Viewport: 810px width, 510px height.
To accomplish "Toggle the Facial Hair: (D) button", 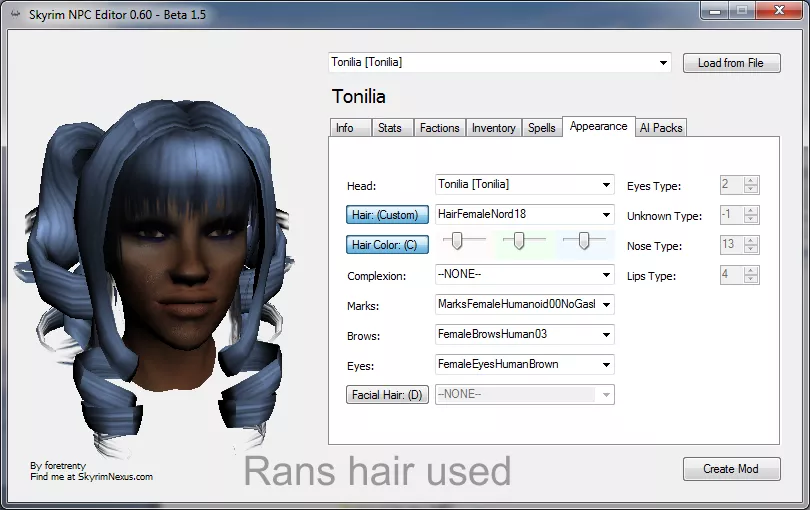I will tap(387, 395).
